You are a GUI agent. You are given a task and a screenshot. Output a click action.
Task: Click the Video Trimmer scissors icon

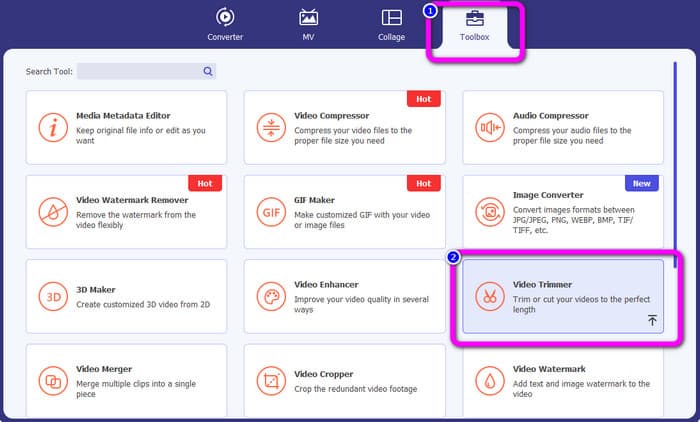click(x=490, y=297)
